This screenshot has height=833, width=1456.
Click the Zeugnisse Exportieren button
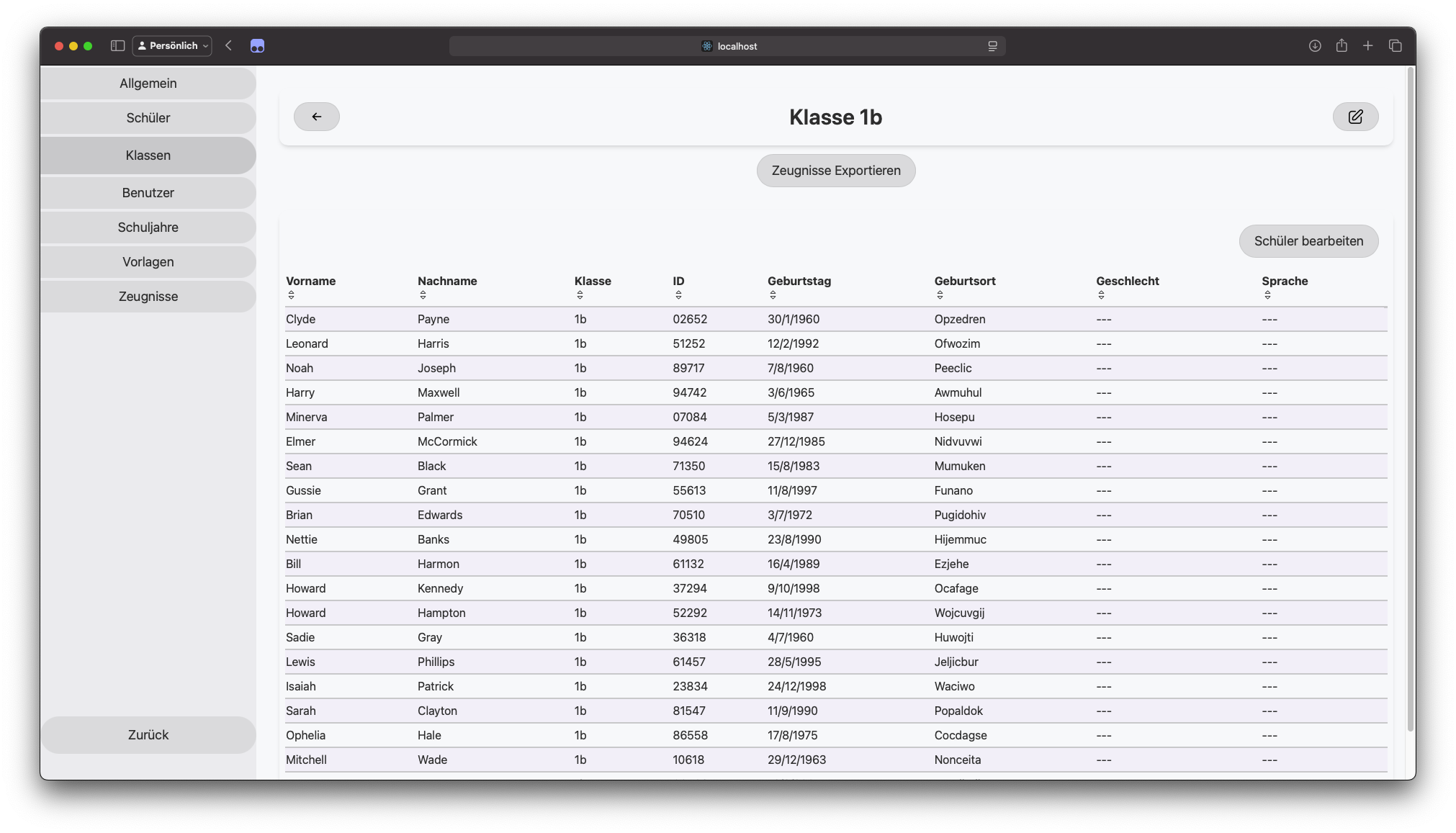835,171
